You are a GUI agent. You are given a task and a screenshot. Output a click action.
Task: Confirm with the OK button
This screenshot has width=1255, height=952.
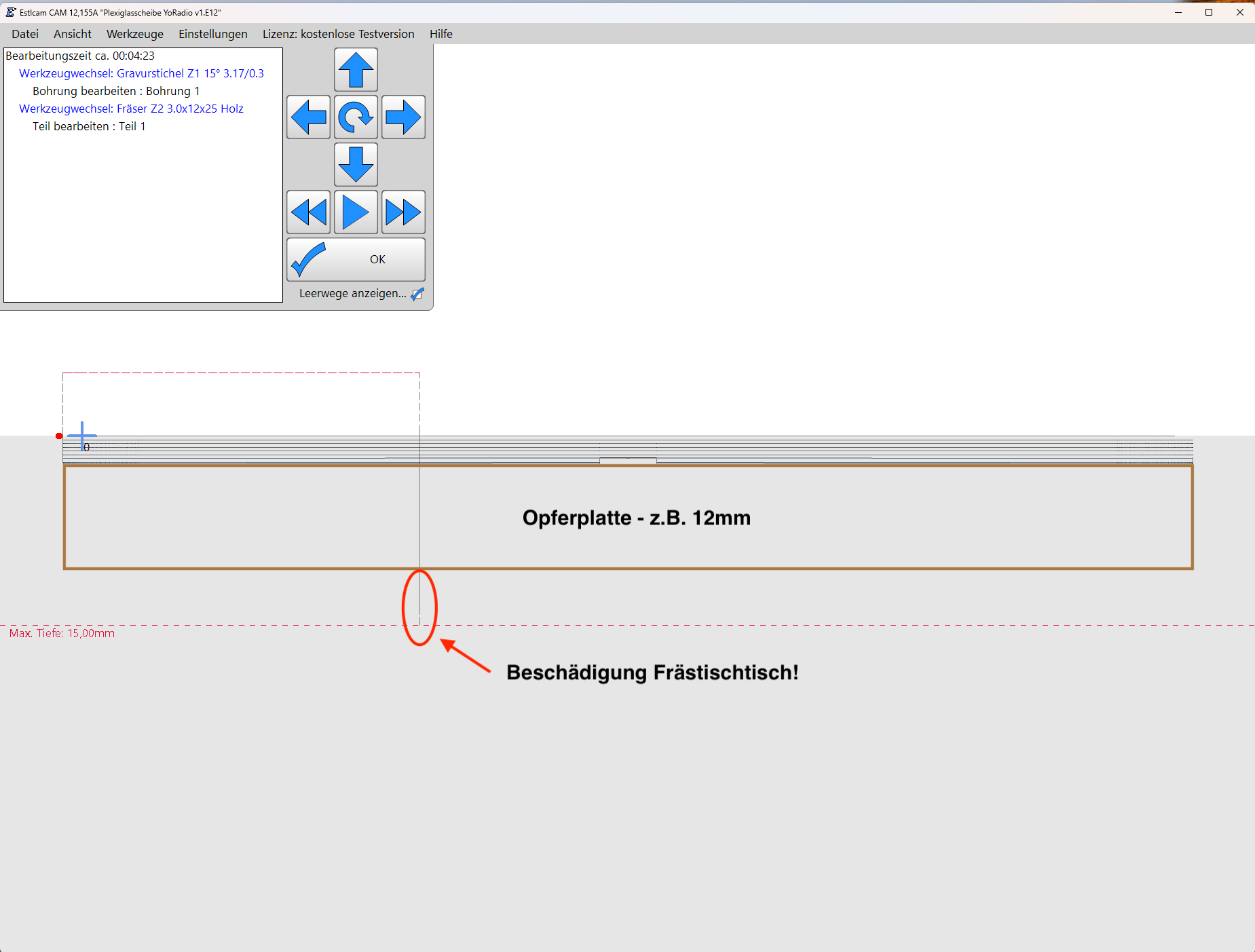pyautogui.click(x=356, y=259)
